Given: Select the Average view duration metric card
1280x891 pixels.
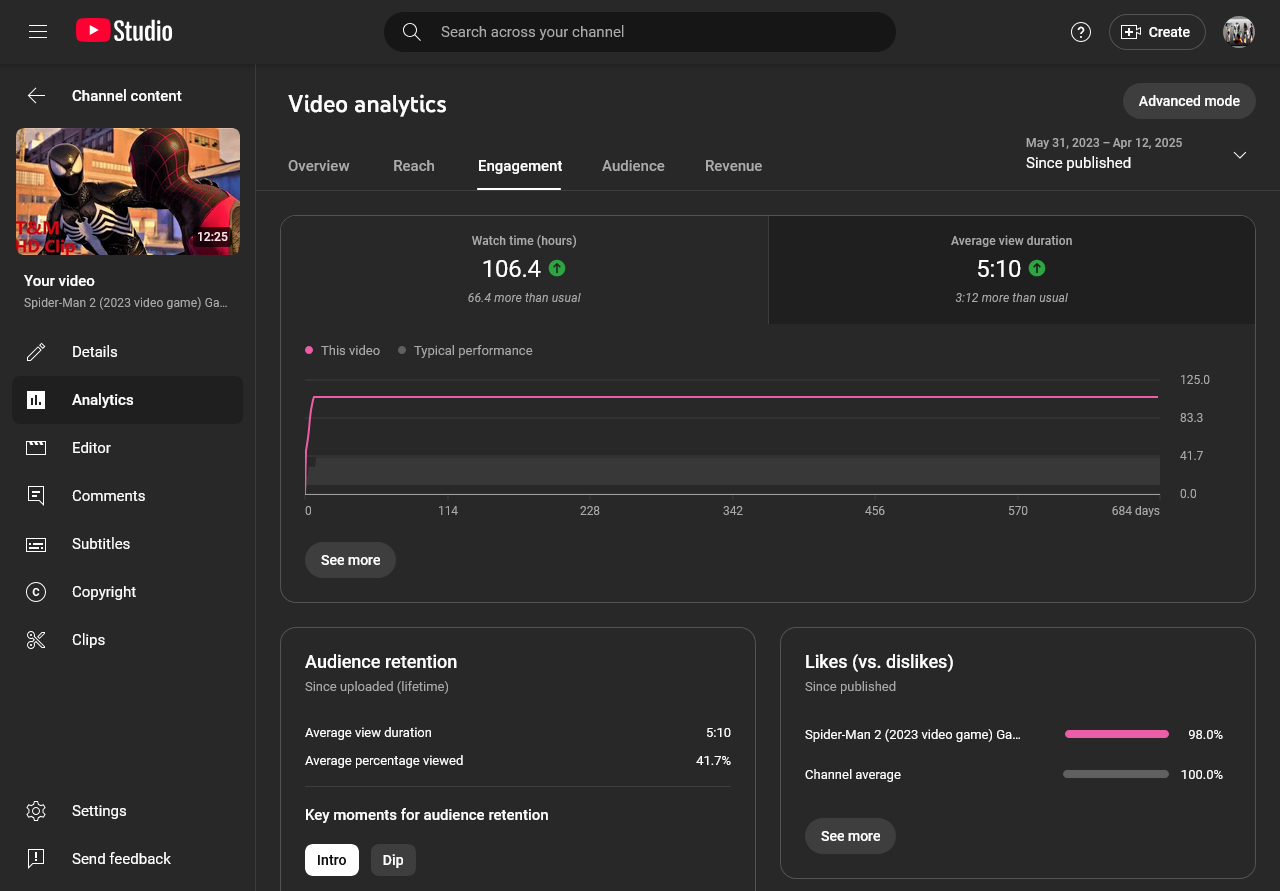Looking at the screenshot, I should click(1012, 270).
